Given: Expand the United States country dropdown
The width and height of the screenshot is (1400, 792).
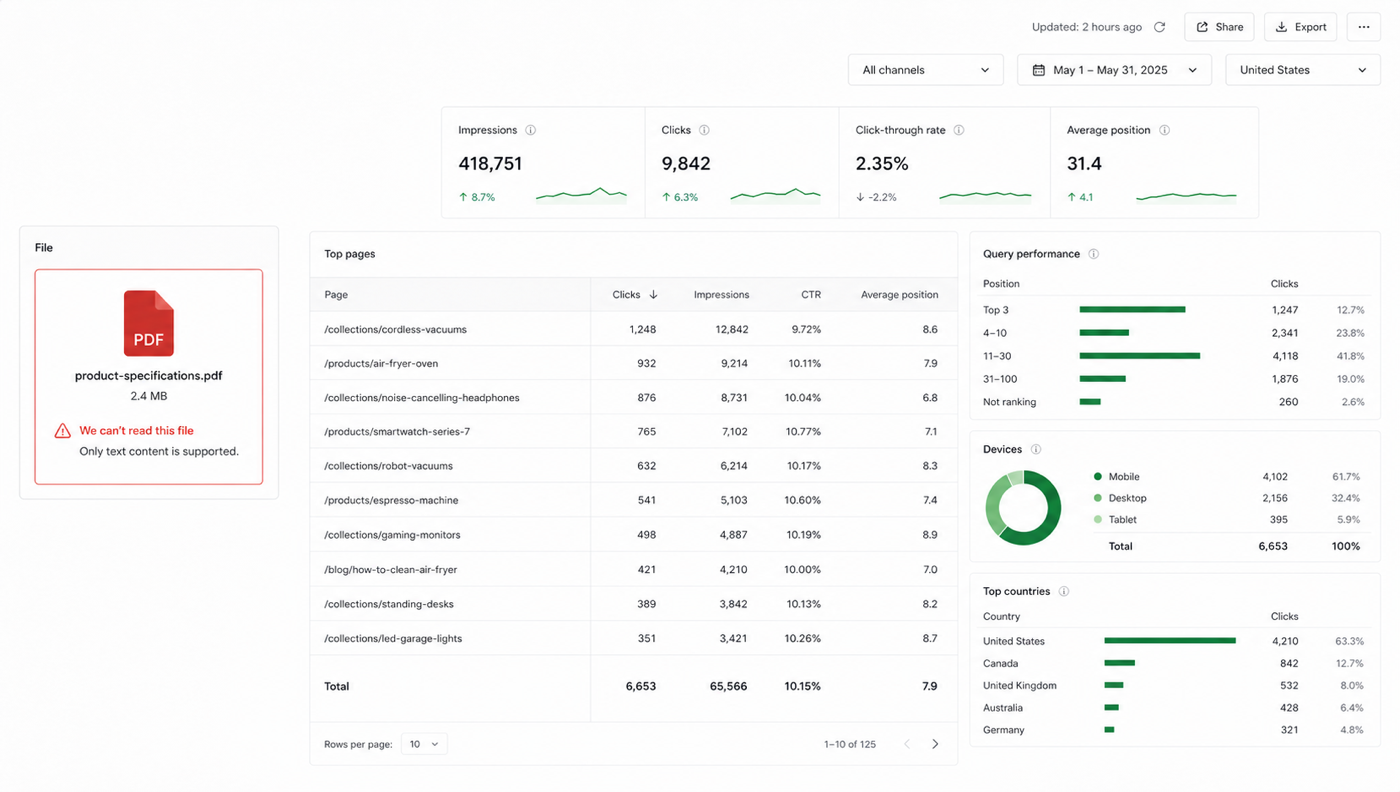Looking at the screenshot, I should click(1303, 70).
